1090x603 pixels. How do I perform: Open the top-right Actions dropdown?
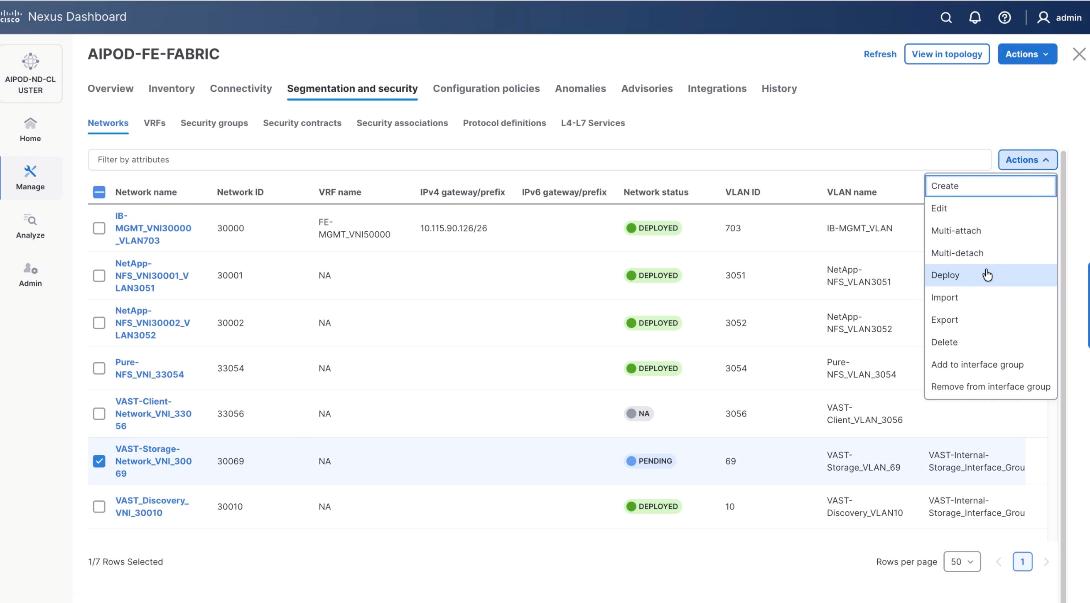1027,53
